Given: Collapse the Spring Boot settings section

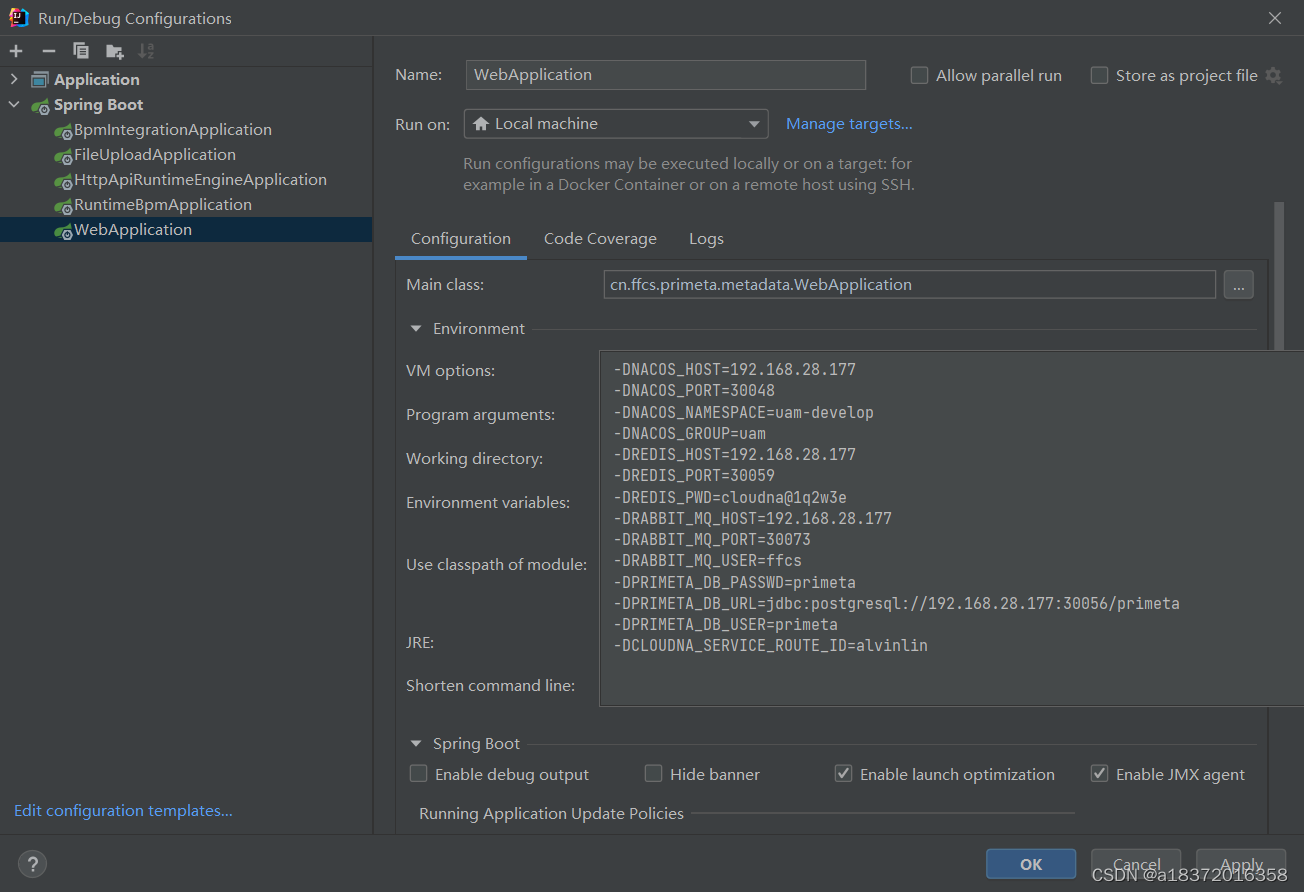Looking at the screenshot, I should point(416,744).
